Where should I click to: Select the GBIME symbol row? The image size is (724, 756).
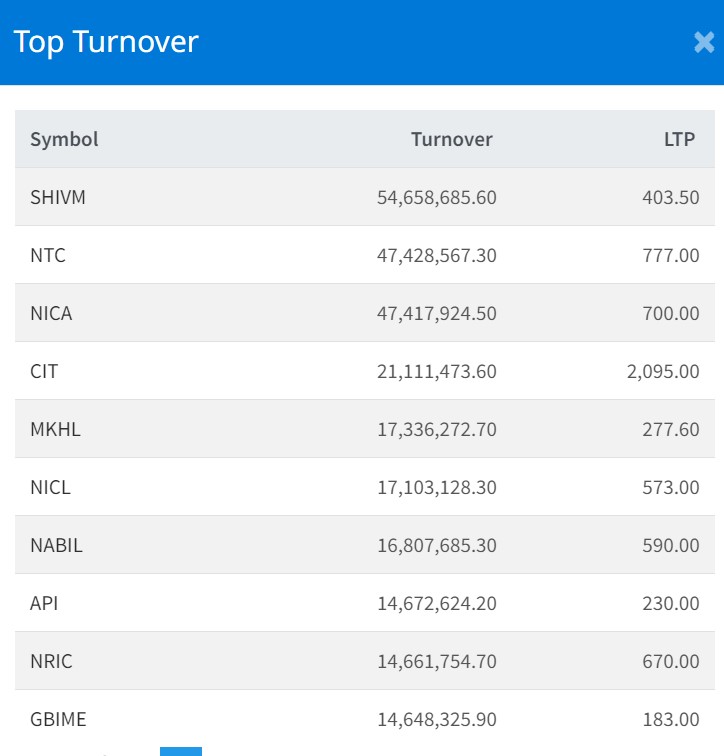pos(58,719)
